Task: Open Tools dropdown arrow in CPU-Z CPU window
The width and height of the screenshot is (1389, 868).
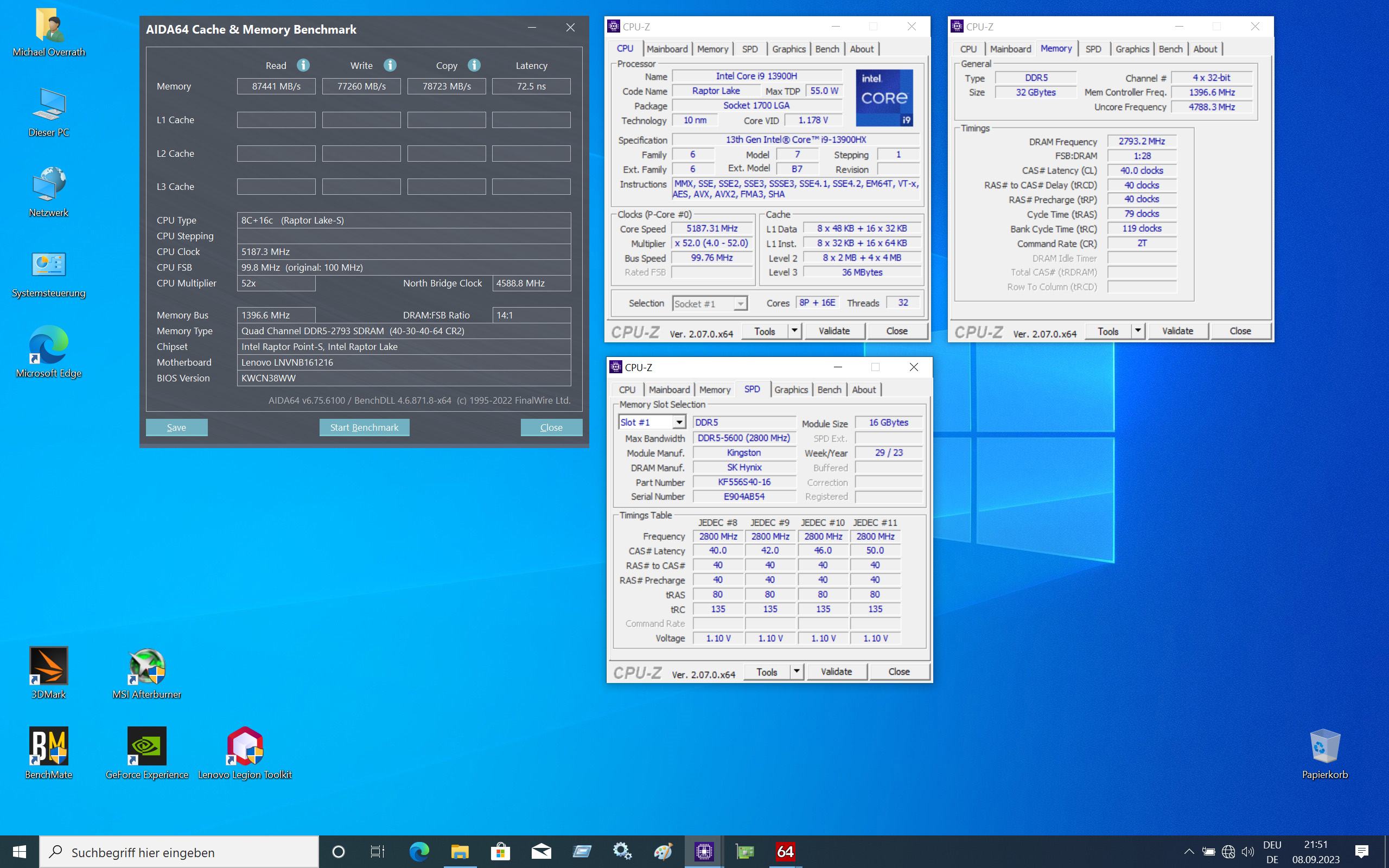Action: (x=794, y=331)
